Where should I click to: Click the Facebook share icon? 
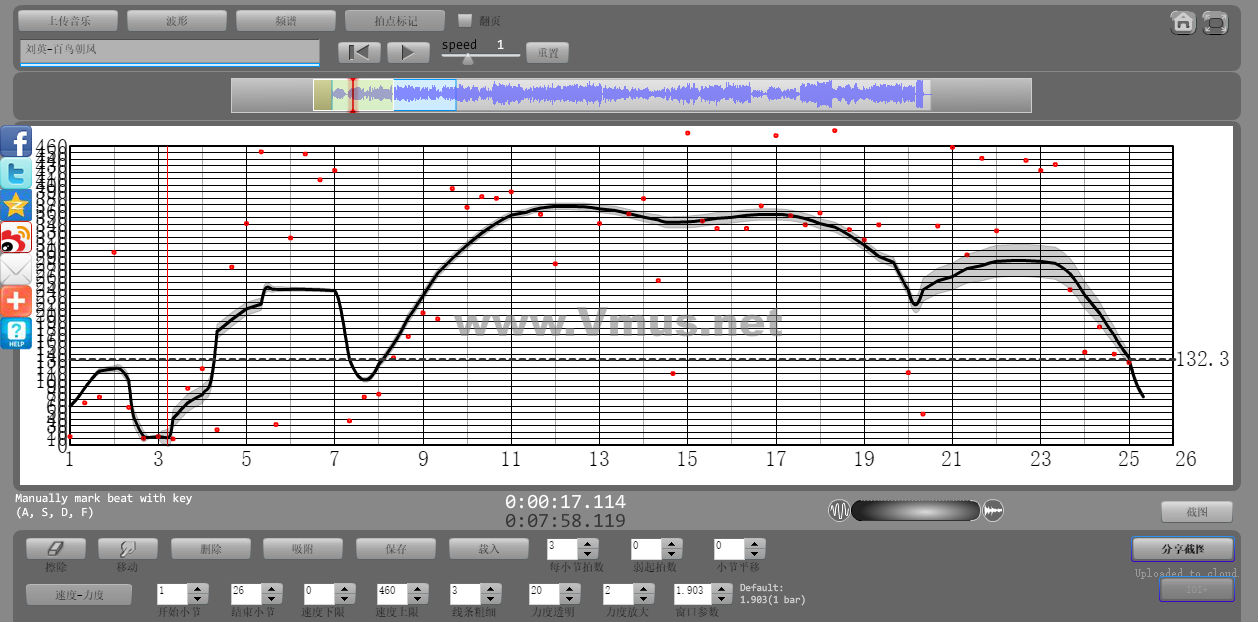tap(16, 142)
